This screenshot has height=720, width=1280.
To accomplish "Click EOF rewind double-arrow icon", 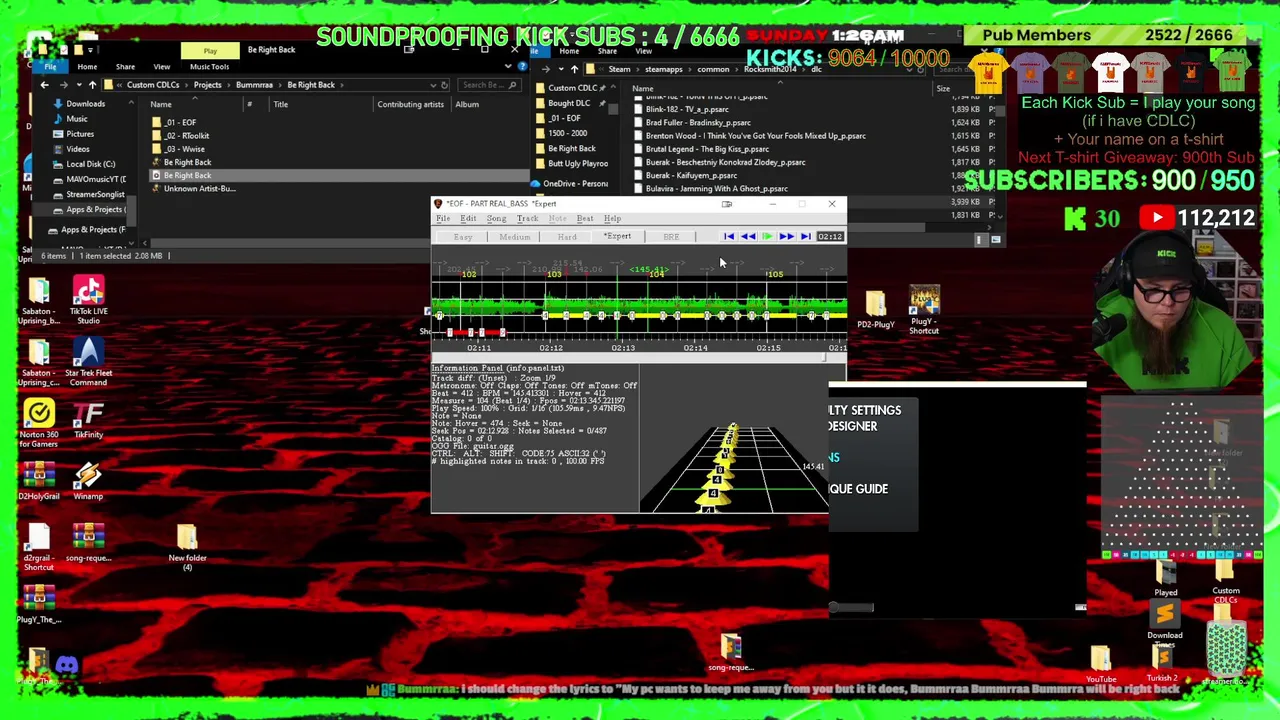I will pyautogui.click(x=748, y=237).
